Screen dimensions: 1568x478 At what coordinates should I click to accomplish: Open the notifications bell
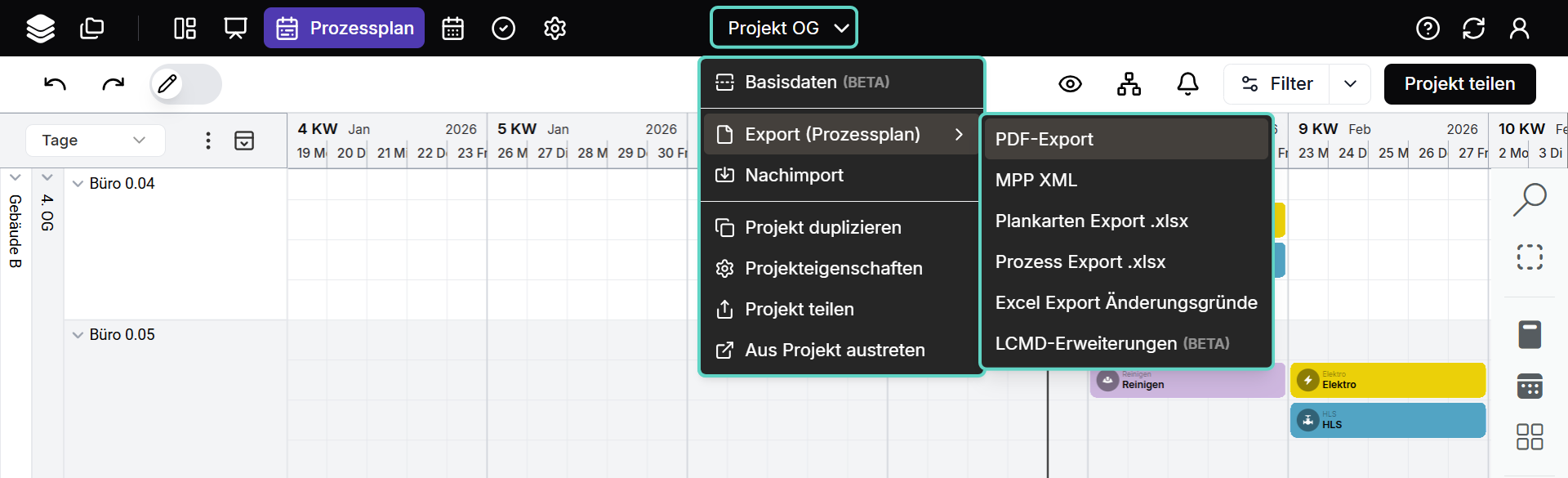click(x=1187, y=83)
